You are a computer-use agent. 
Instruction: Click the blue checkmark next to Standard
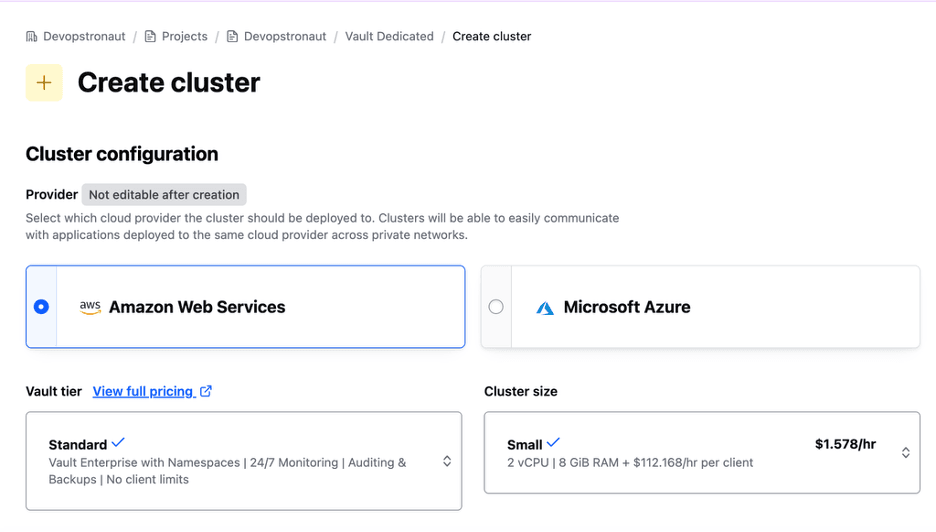tap(119, 443)
